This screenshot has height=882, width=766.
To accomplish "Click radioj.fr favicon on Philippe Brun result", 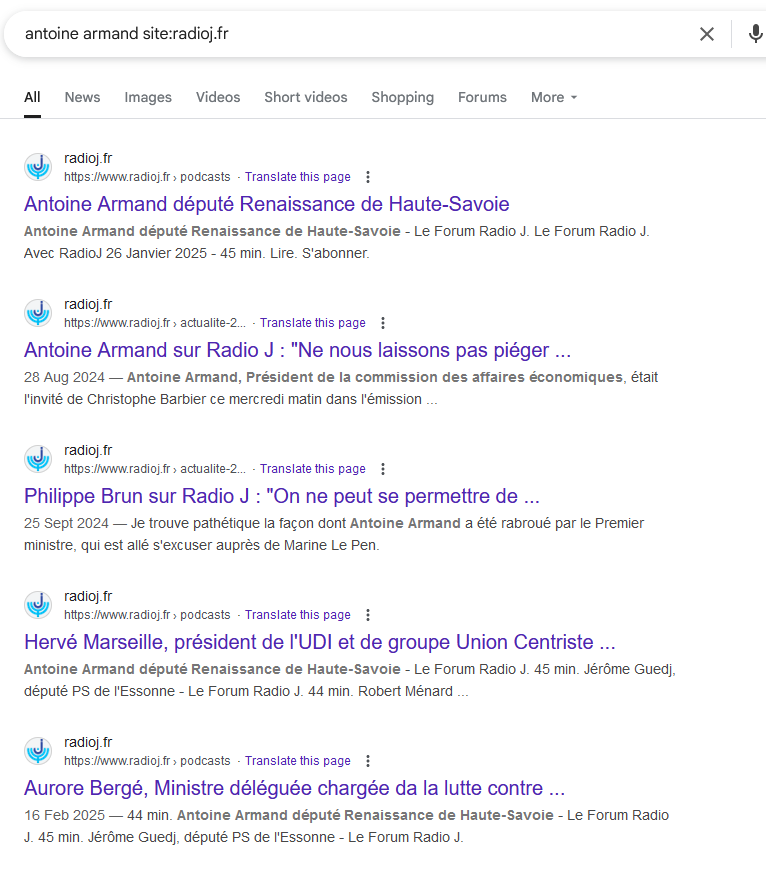I will (x=38, y=459).
